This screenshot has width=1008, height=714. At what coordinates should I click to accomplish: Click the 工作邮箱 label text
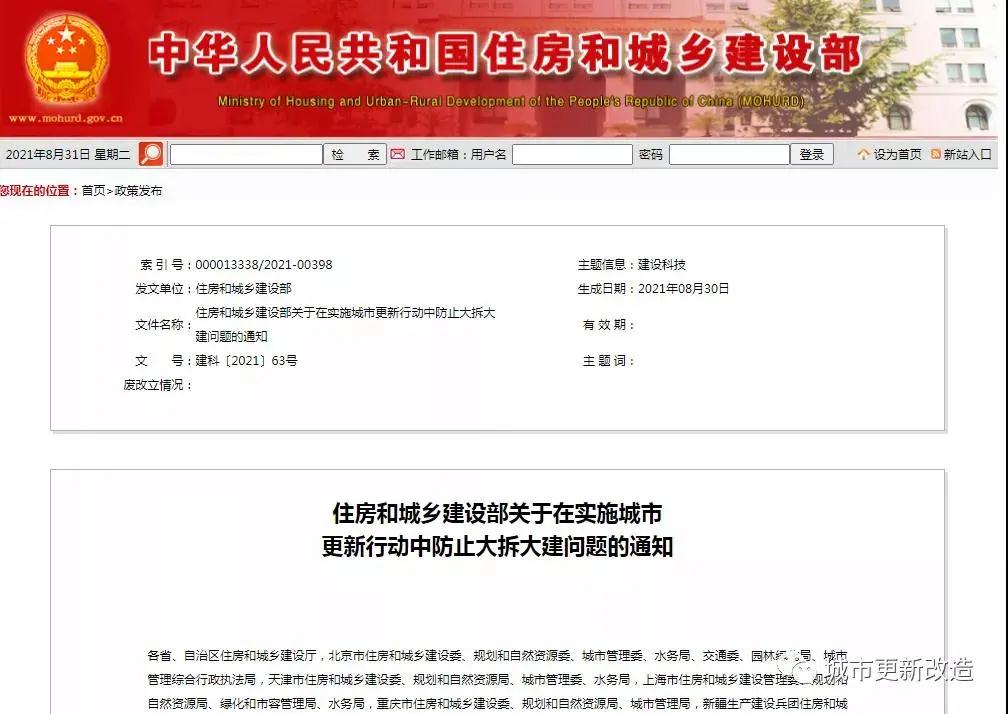click(437, 155)
